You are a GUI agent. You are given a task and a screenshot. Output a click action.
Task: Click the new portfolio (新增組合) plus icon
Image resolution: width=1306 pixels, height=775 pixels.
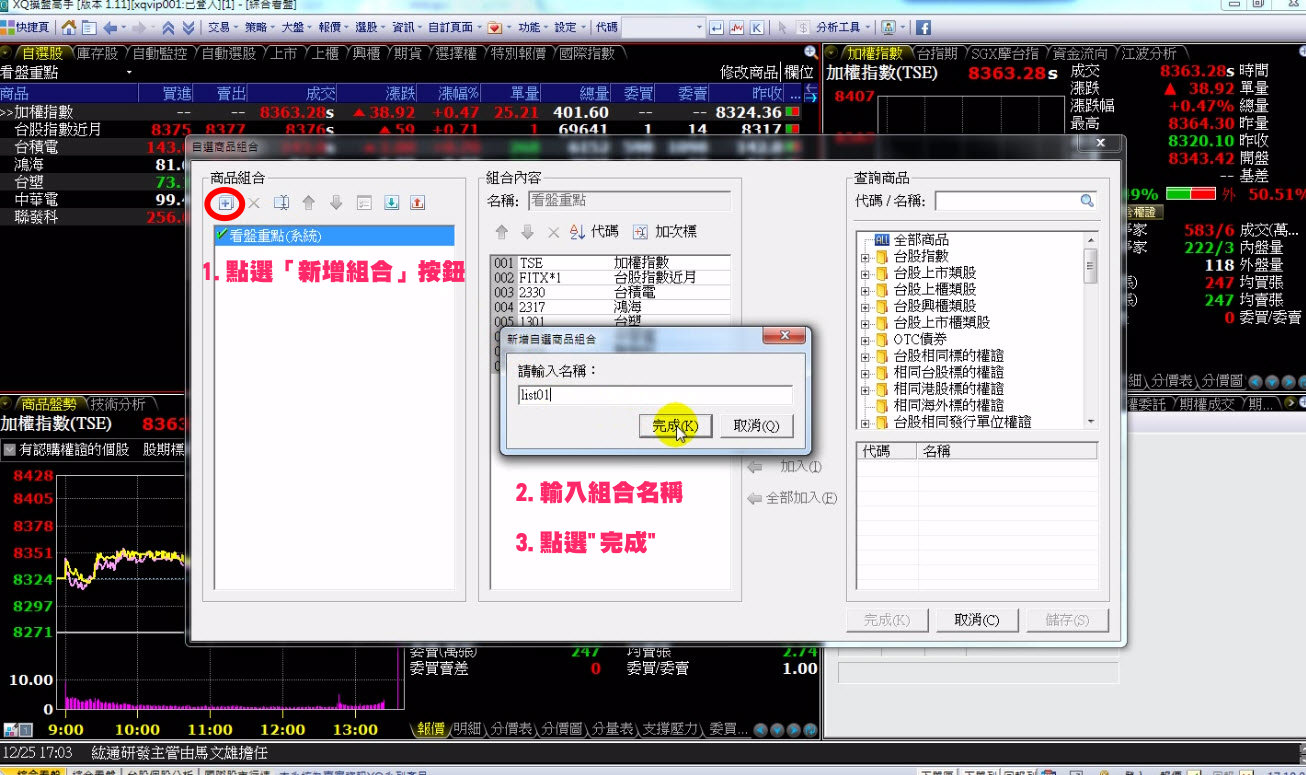tap(226, 203)
